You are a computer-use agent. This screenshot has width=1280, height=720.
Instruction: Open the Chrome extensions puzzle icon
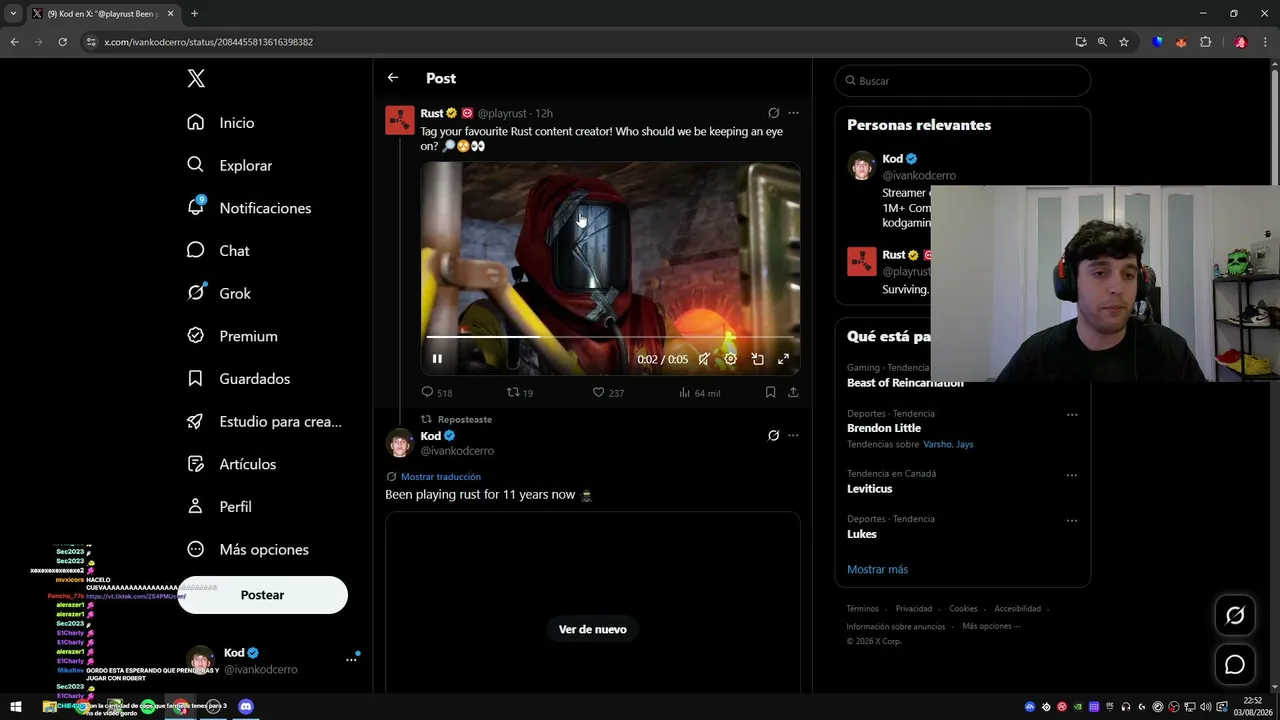click(x=1205, y=42)
